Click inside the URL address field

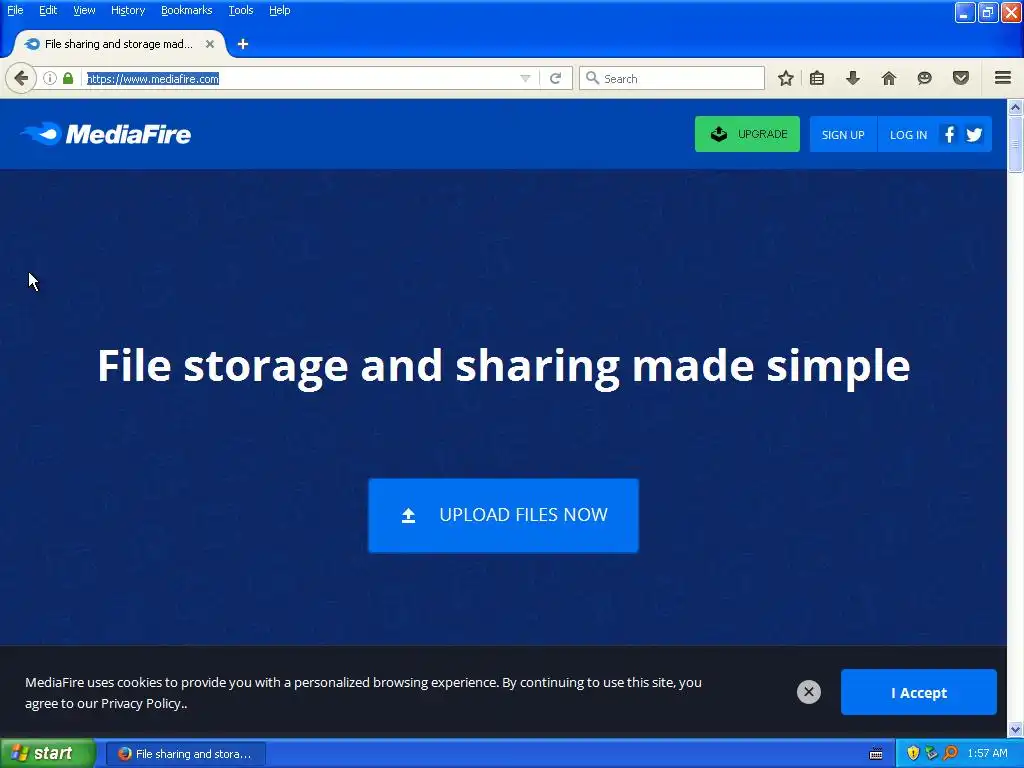click(x=300, y=78)
